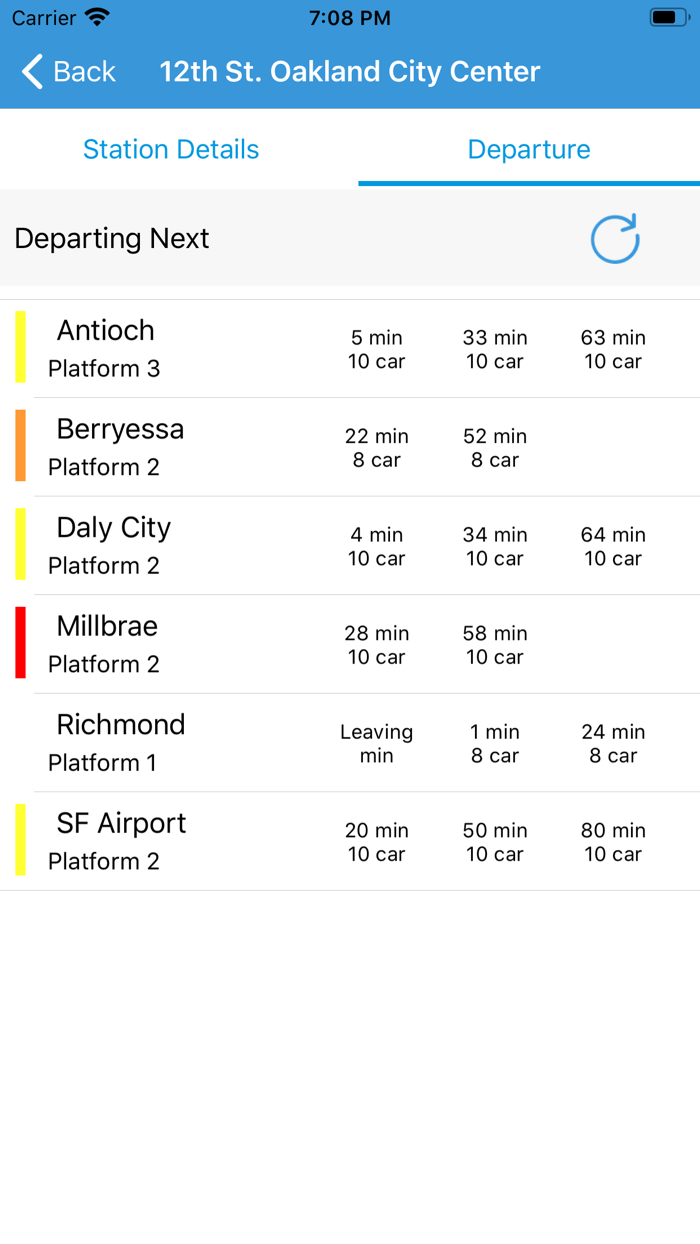Click the Richmond train Leaving indicator
The width and height of the screenshot is (700, 1244).
click(x=376, y=742)
